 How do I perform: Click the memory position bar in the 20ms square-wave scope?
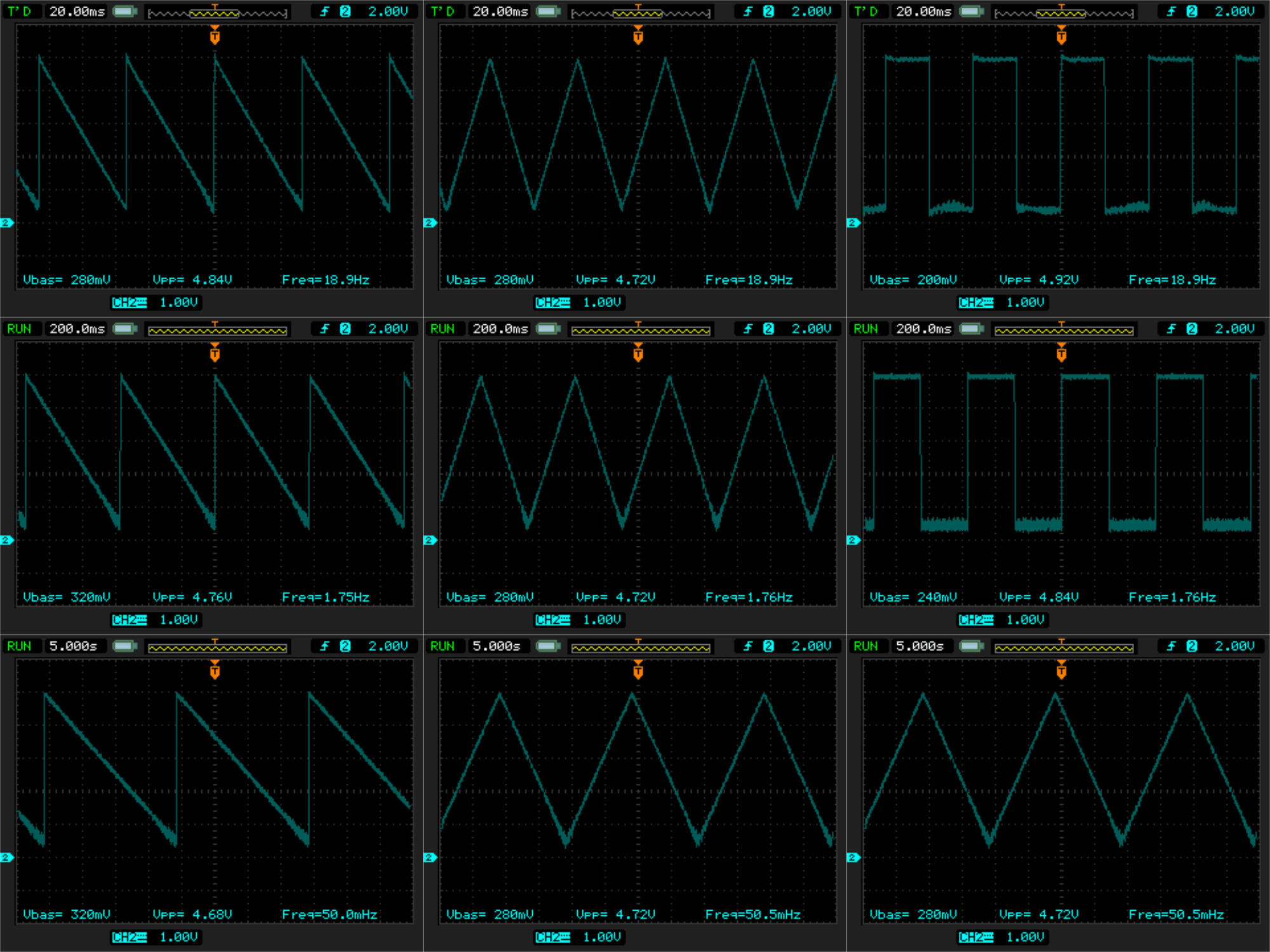pos(1064,12)
